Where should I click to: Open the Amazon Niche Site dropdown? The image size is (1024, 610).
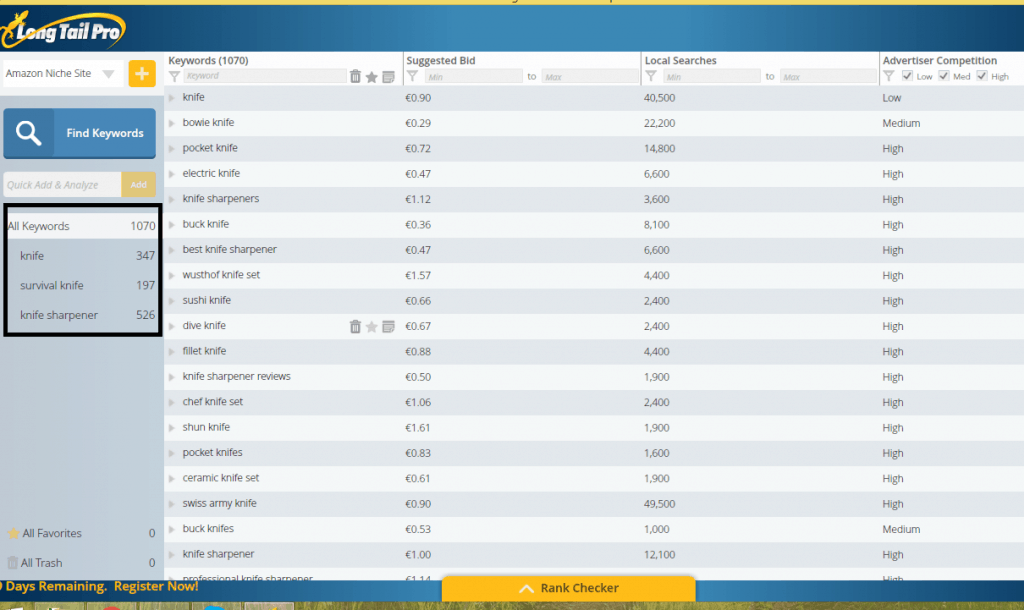coord(106,73)
